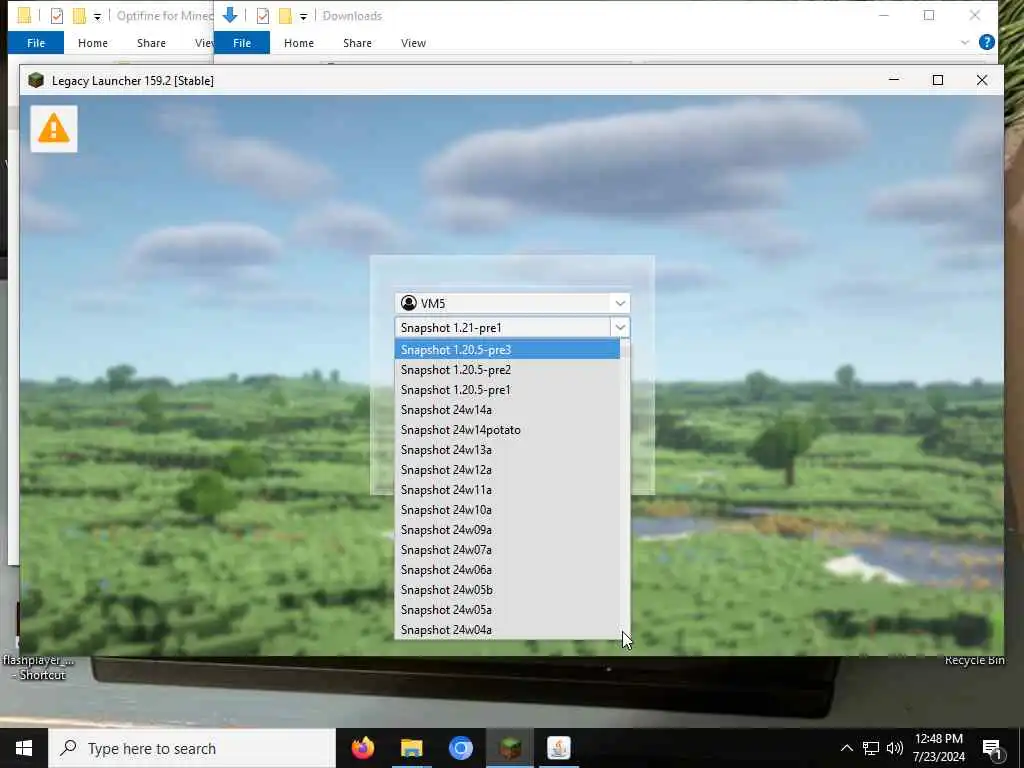Open Share tab in Downloads window
The height and width of the screenshot is (768, 1024).
(357, 42)
